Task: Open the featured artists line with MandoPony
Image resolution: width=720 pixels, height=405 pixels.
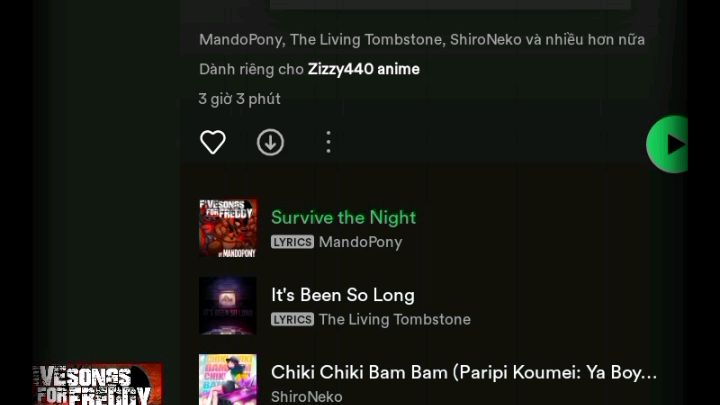Action: click(x=422, y=40)
